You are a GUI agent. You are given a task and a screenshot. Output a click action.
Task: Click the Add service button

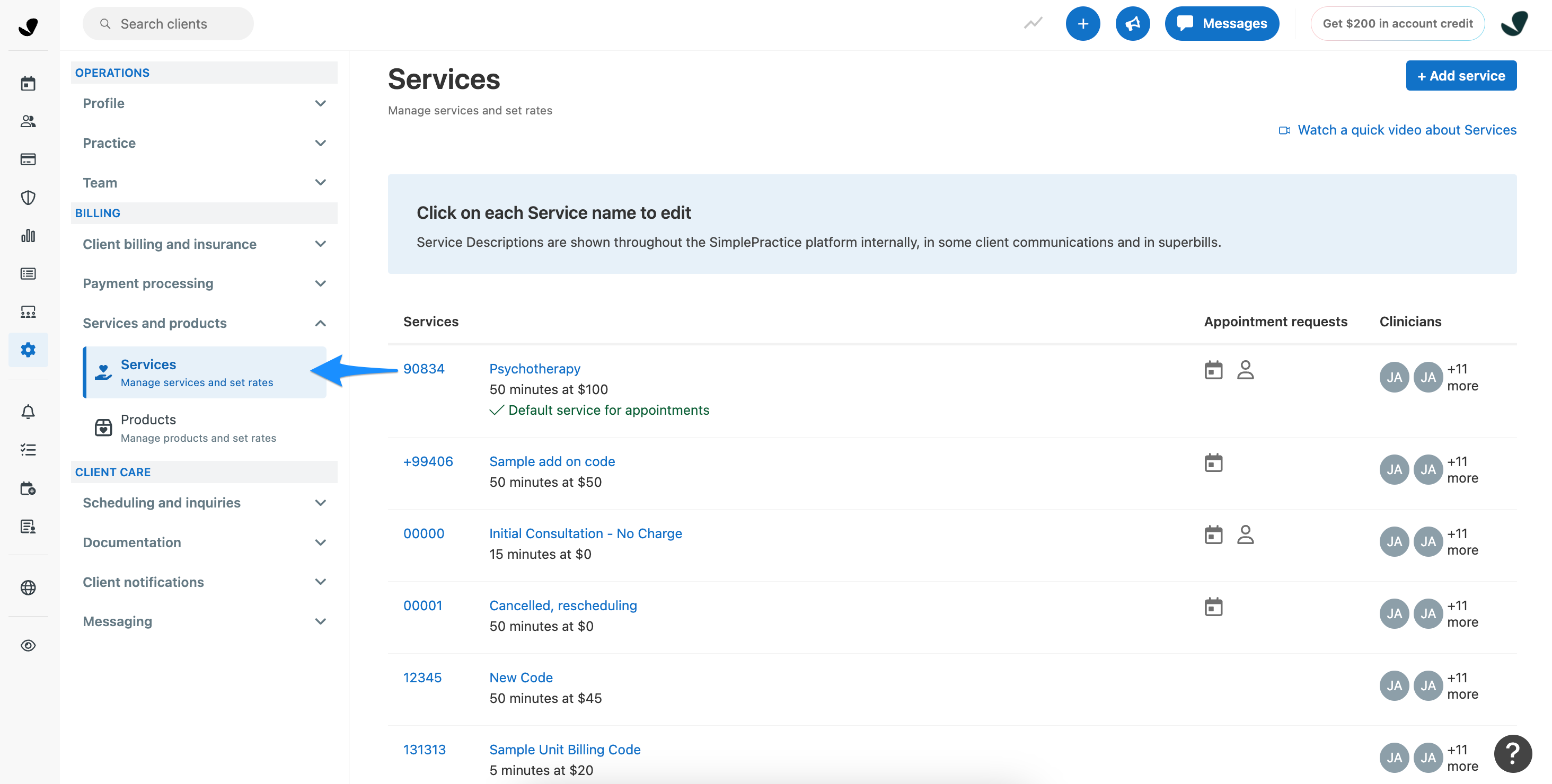pyautogui.click(x=1460, y=76)
